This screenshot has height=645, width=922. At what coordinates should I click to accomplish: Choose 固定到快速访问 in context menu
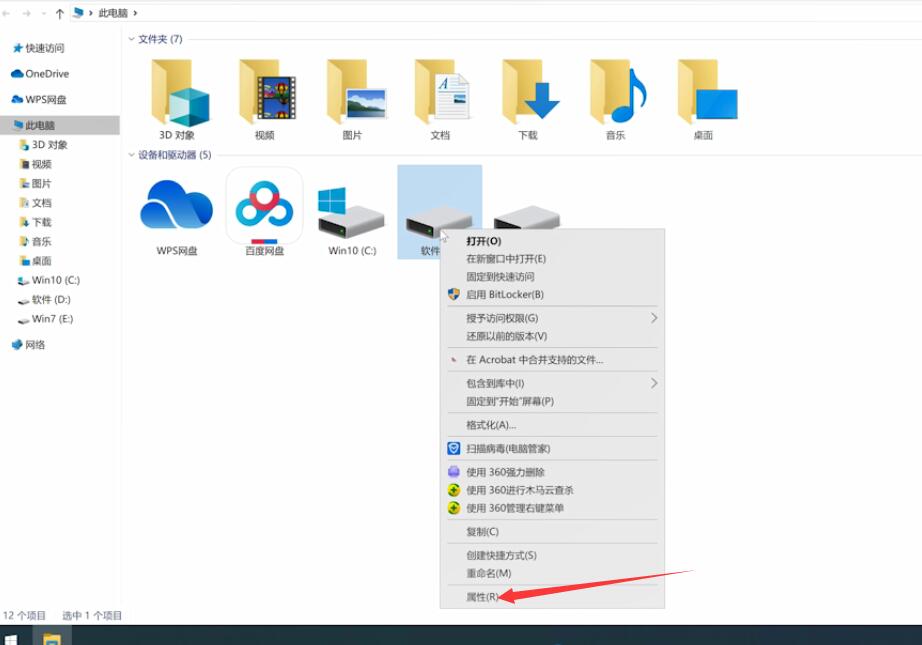(552, 276)
